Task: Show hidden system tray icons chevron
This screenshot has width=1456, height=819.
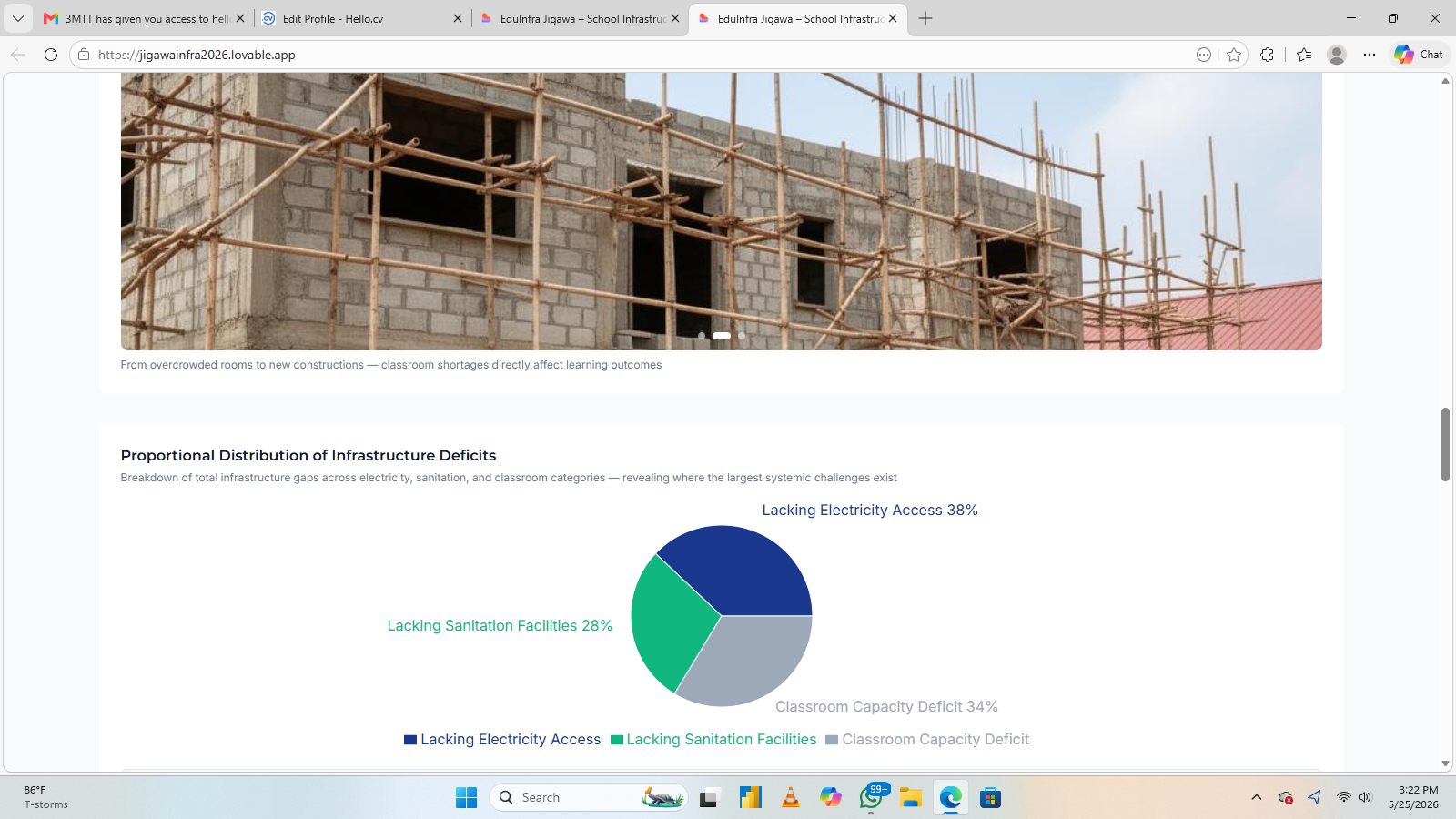Action: (x=1257, y=798)
